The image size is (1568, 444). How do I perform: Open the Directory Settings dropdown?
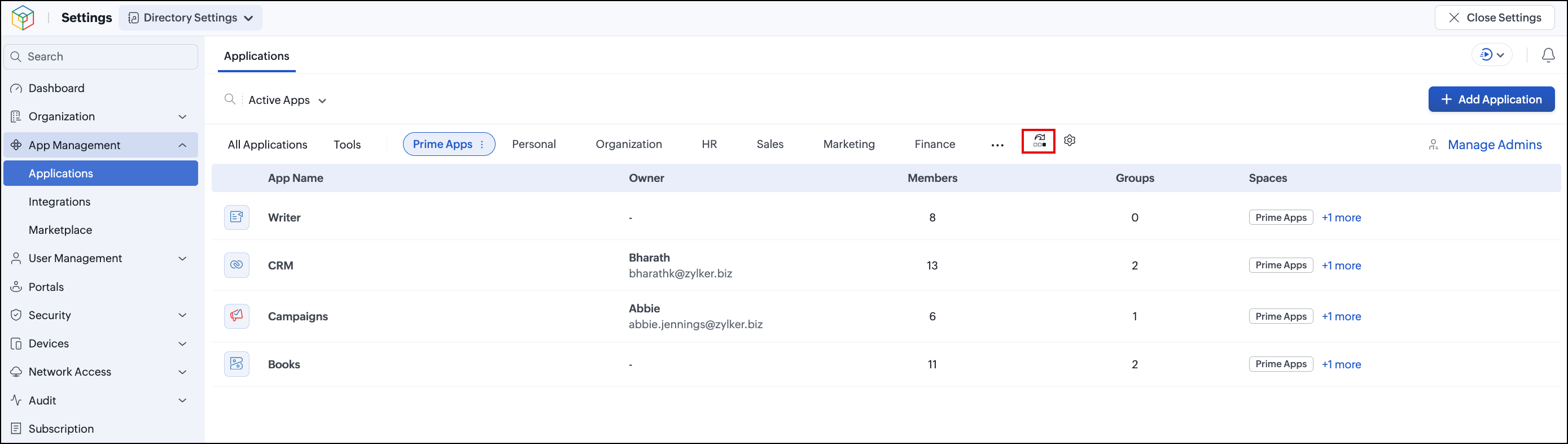[x=191, y=18]
